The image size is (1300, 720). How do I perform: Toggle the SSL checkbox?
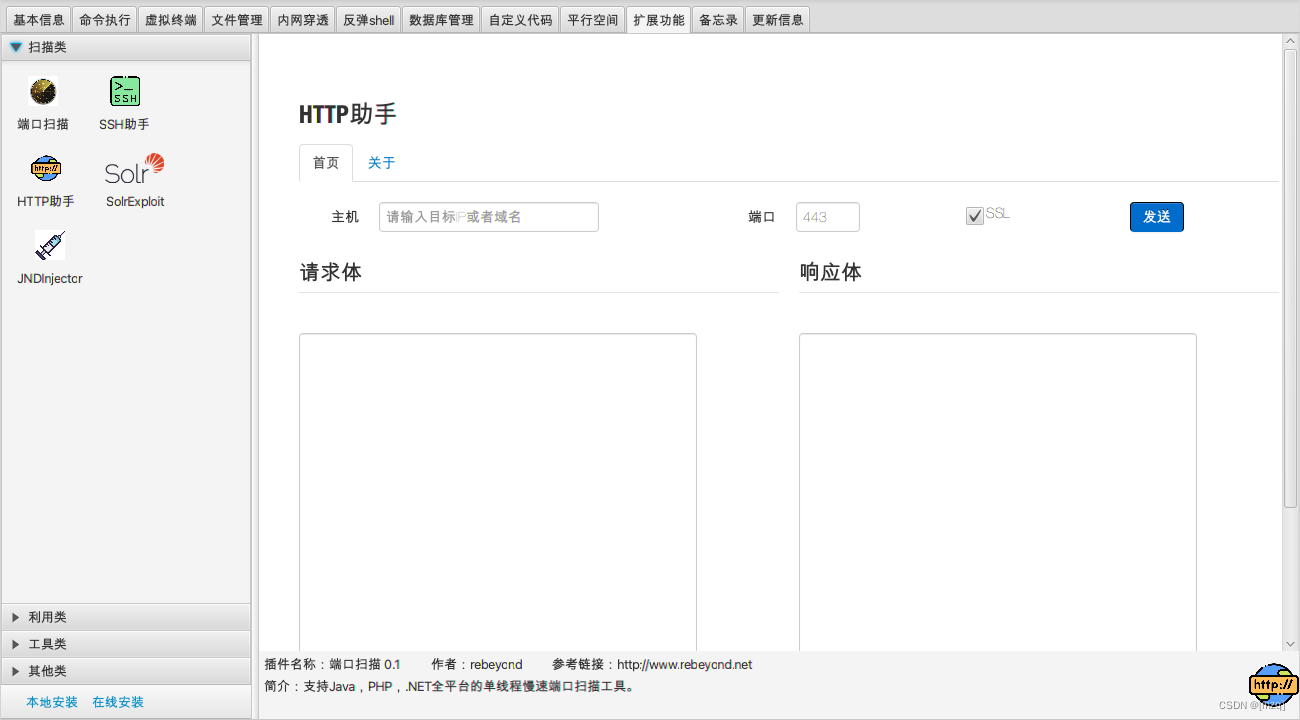(x=975, y=216)
